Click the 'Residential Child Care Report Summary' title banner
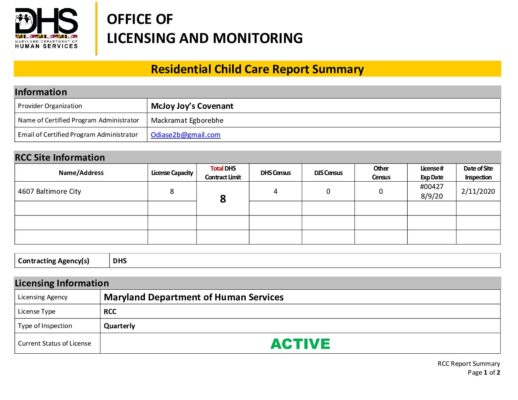The image size is (518, 400). [x=257, y=69]
